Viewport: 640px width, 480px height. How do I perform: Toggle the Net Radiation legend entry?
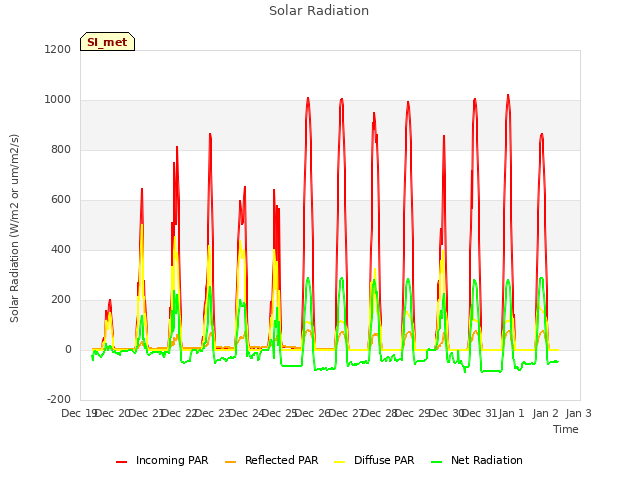(477, 460)
